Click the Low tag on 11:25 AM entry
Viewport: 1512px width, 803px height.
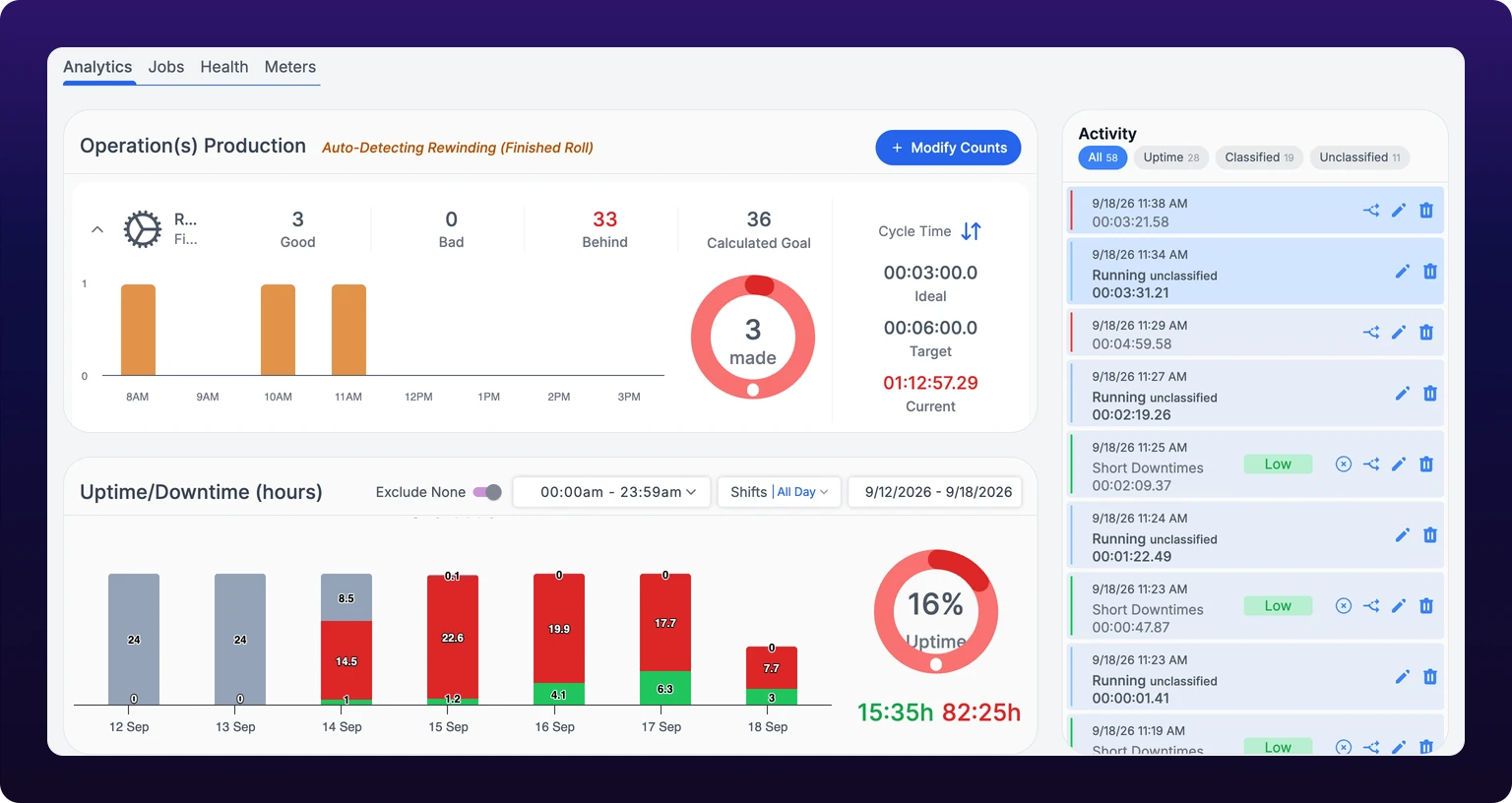(1278, 464)
